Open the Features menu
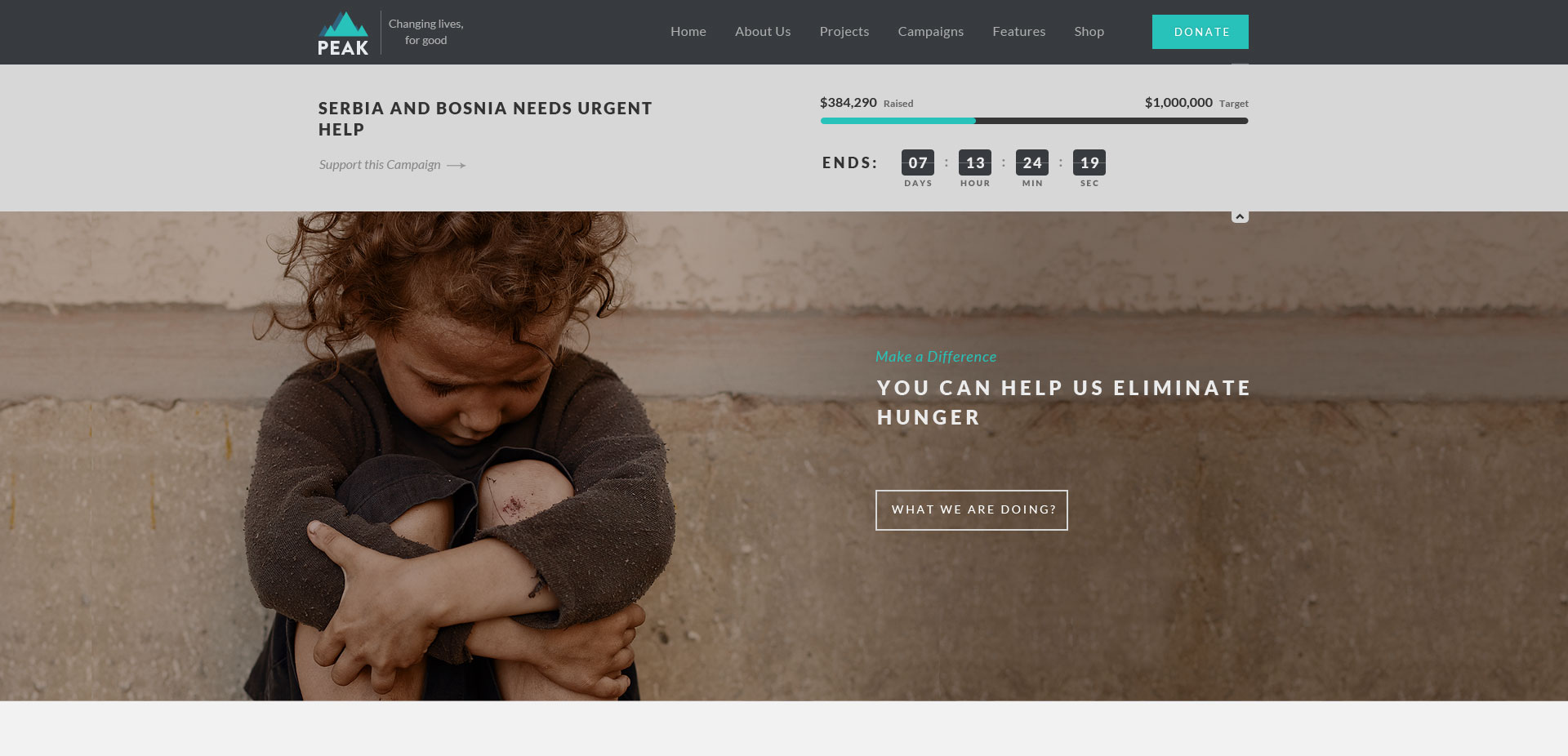 coord(1019,32)
